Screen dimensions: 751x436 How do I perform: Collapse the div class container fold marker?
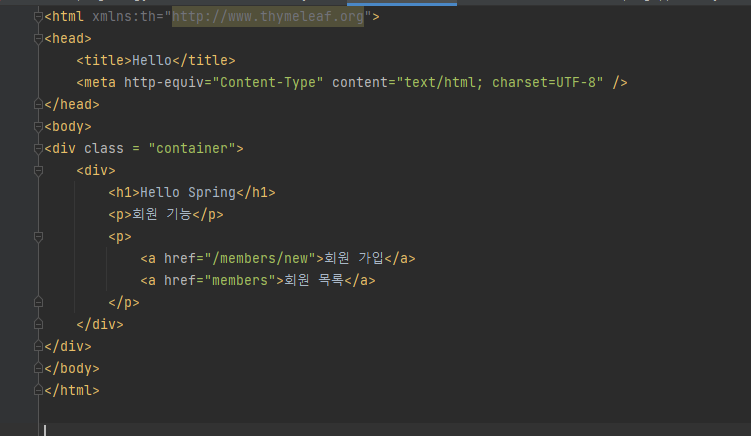39,149
